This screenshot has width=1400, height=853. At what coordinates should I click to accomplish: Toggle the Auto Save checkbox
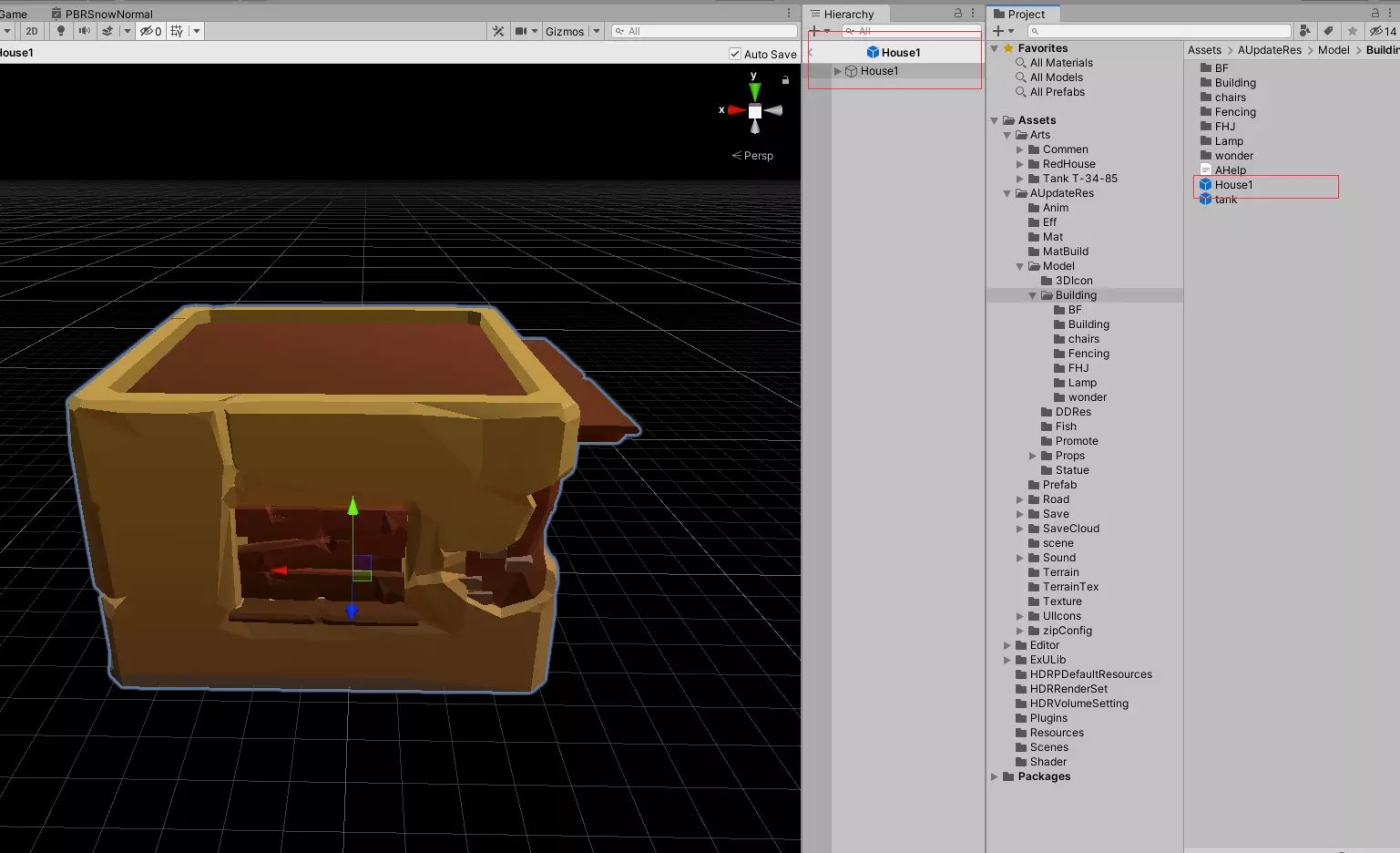point(735,54)
